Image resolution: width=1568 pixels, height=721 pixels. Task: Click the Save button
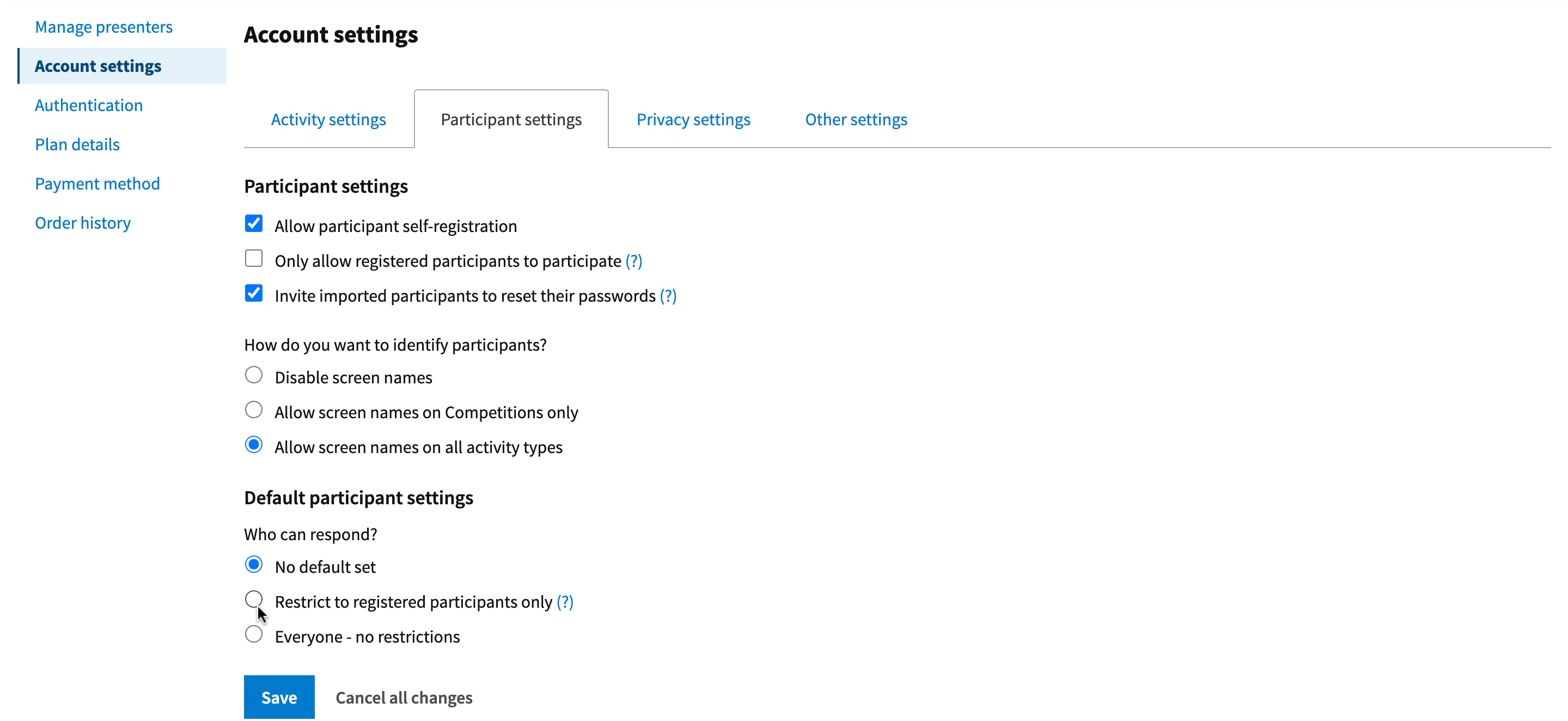[x=279, y=697]
